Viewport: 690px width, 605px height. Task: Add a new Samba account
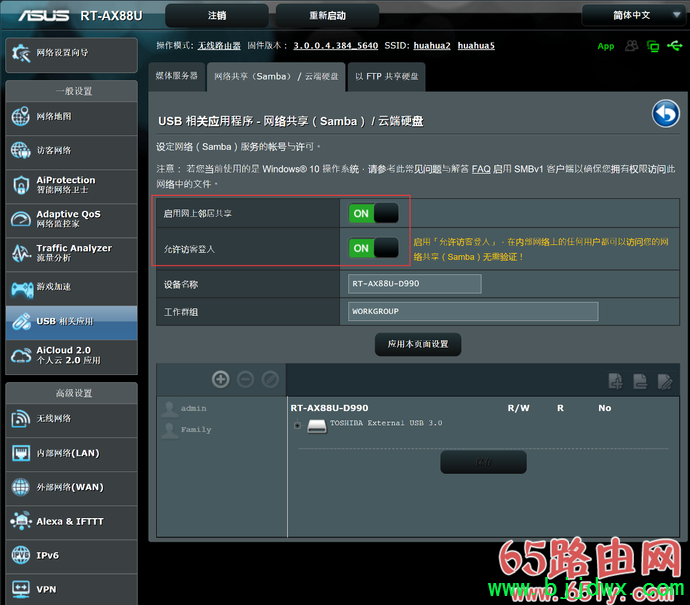point(220,379)
